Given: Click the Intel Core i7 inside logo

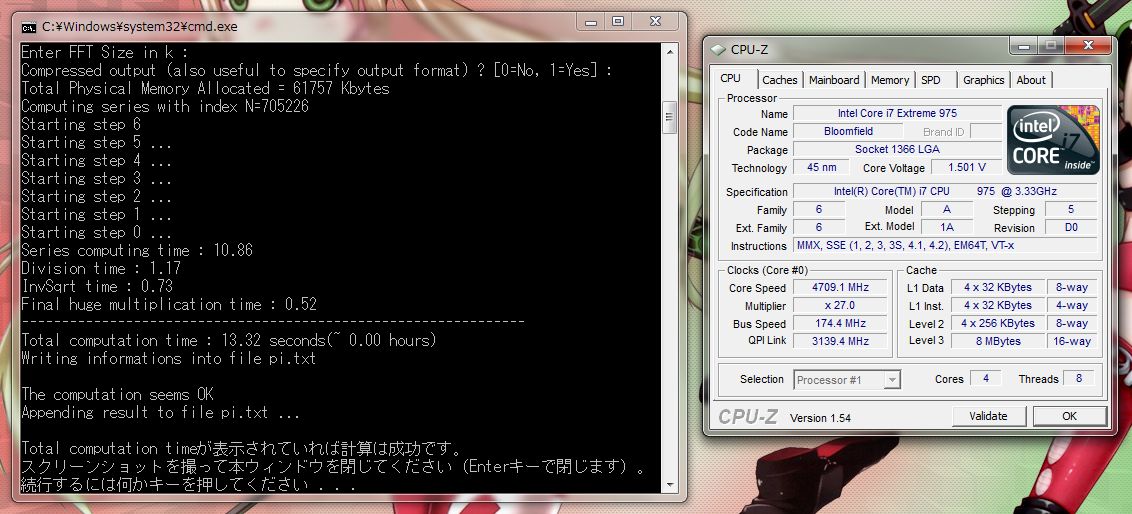Looking at the screenshot, I should (x=1053, y=139).
